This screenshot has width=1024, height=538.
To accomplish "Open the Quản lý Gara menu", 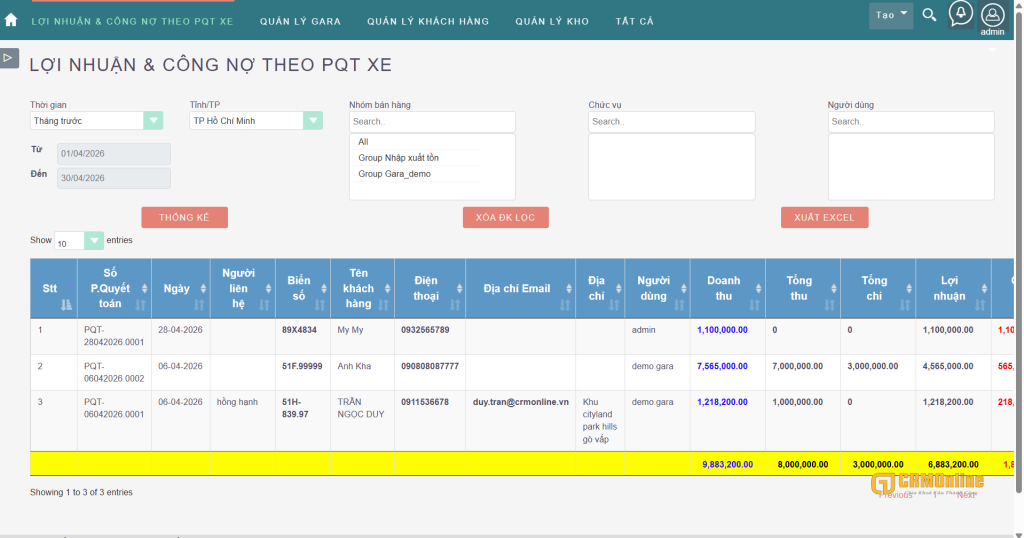I will (x=300, y=22).
